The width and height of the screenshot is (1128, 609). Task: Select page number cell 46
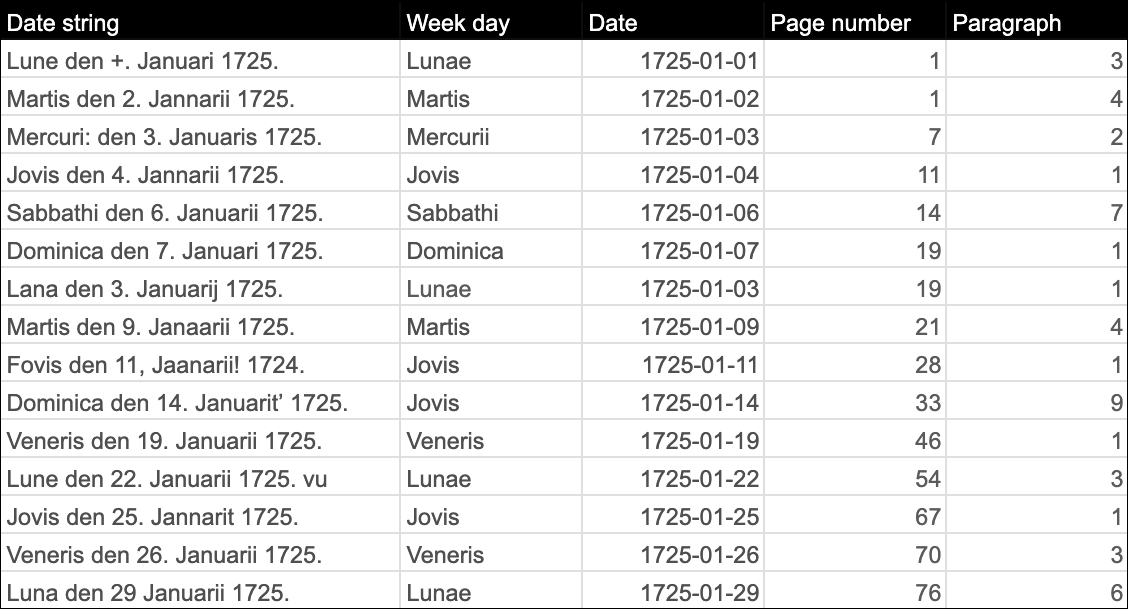pos(854,441)
